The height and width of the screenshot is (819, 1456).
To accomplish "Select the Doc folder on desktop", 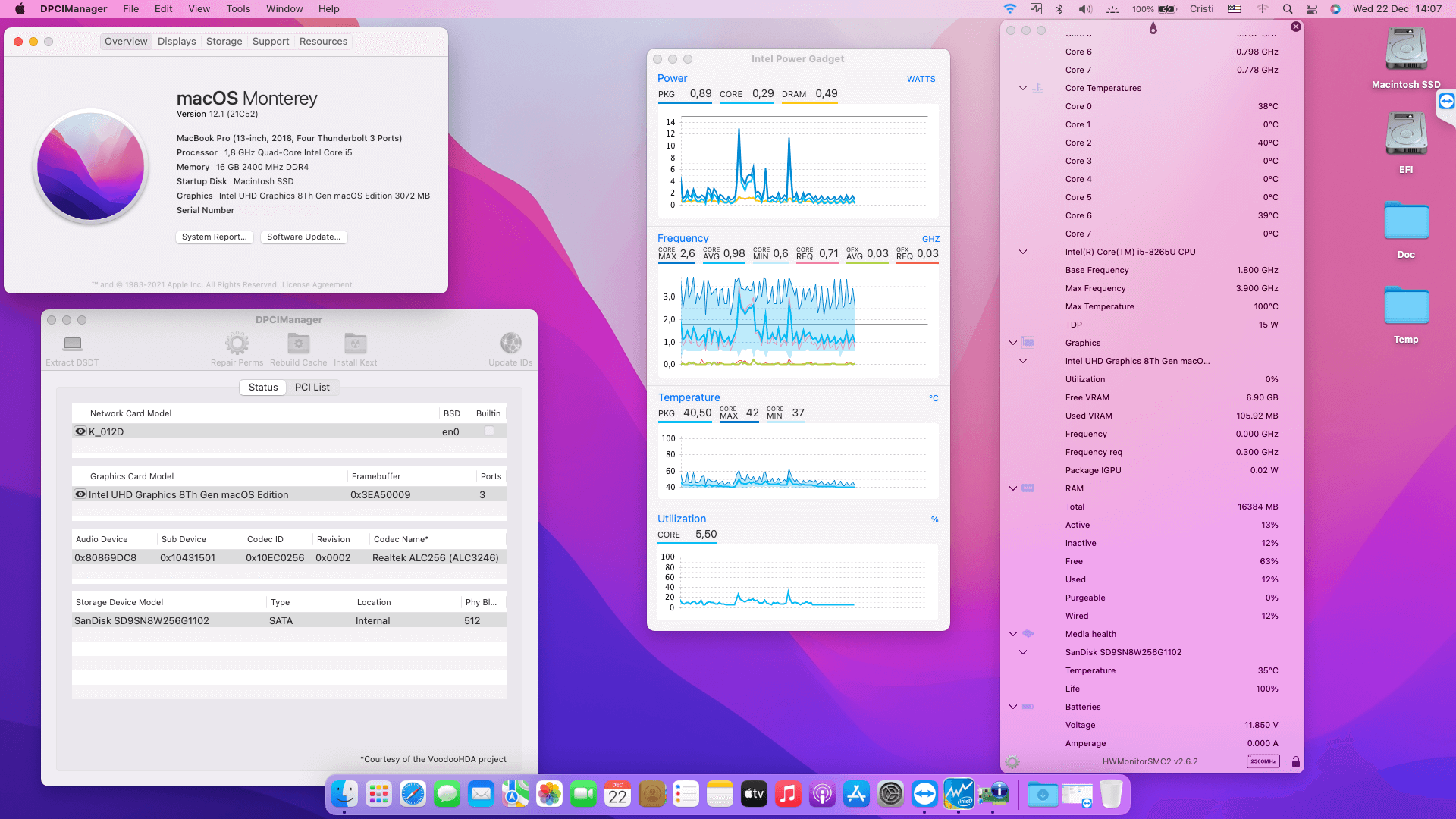I will [x=1406, y=221].
